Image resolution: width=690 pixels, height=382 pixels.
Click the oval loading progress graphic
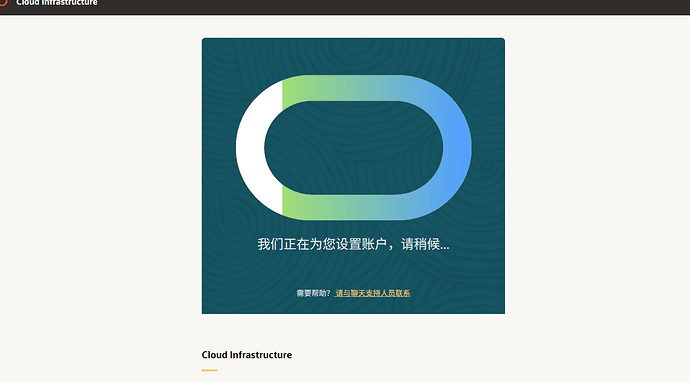tap(353, 147)
